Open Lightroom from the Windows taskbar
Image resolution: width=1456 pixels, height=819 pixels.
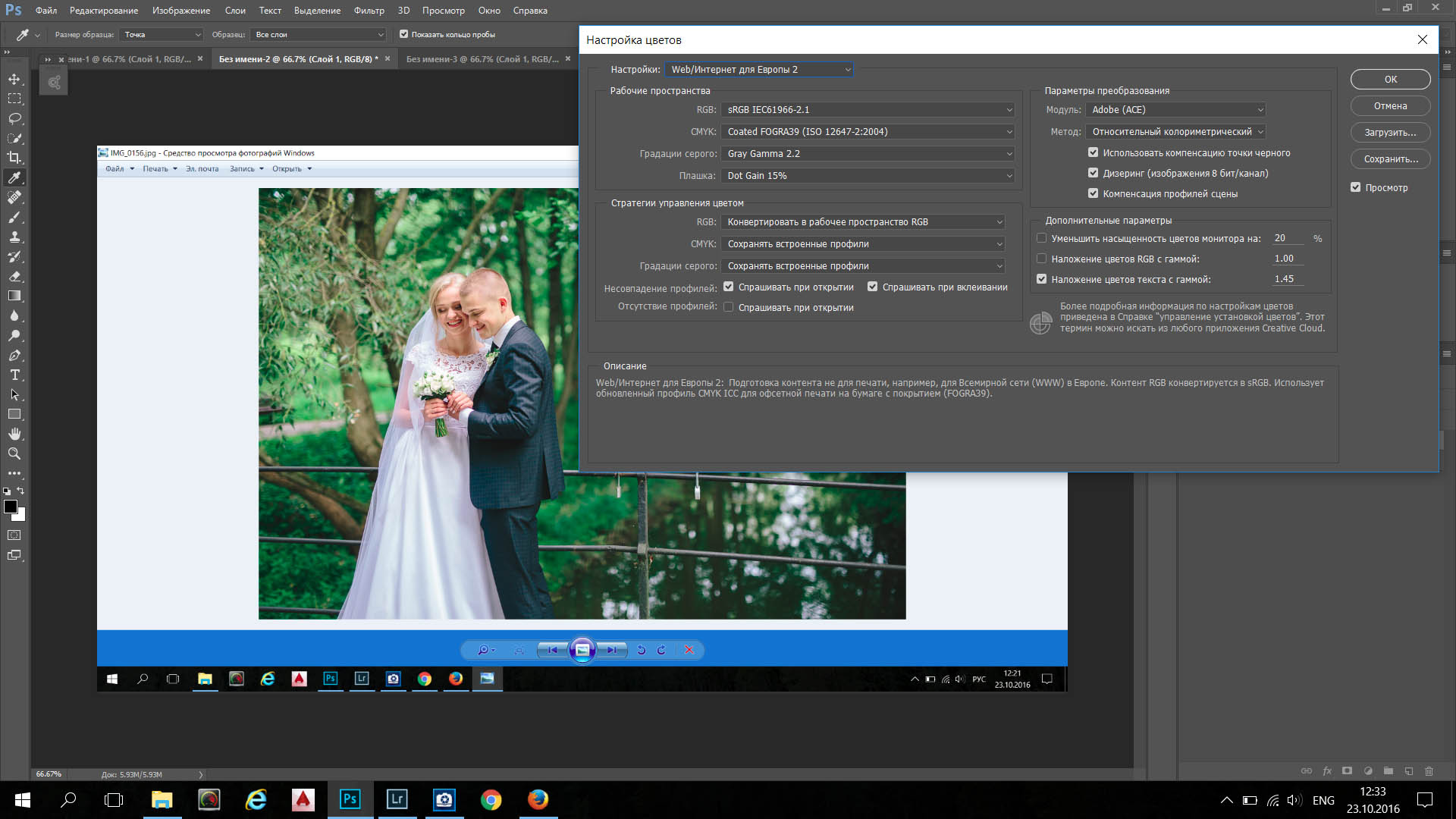coord(397,799)
